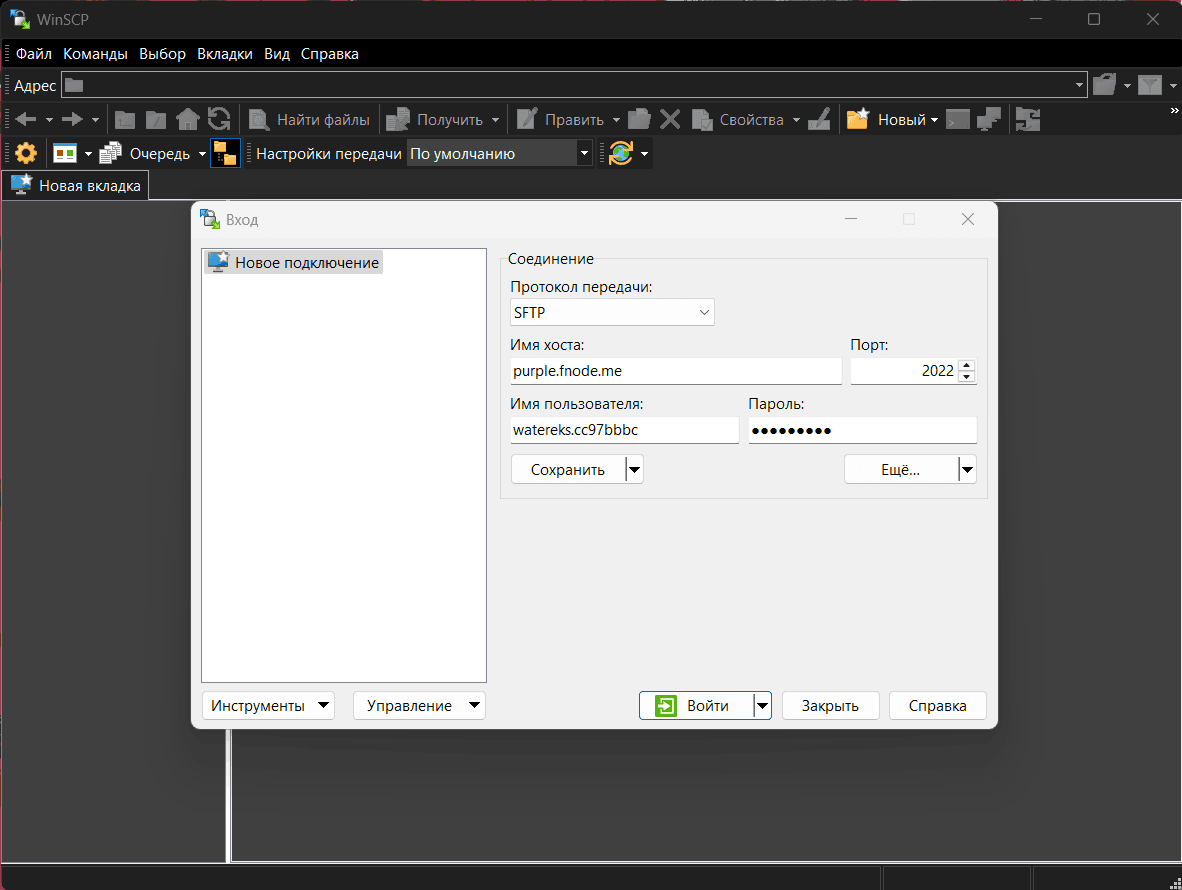Expand the transfer settings 'По умолчанию' dropdown
Screen dimensions: 1182x890
(584, 154)
